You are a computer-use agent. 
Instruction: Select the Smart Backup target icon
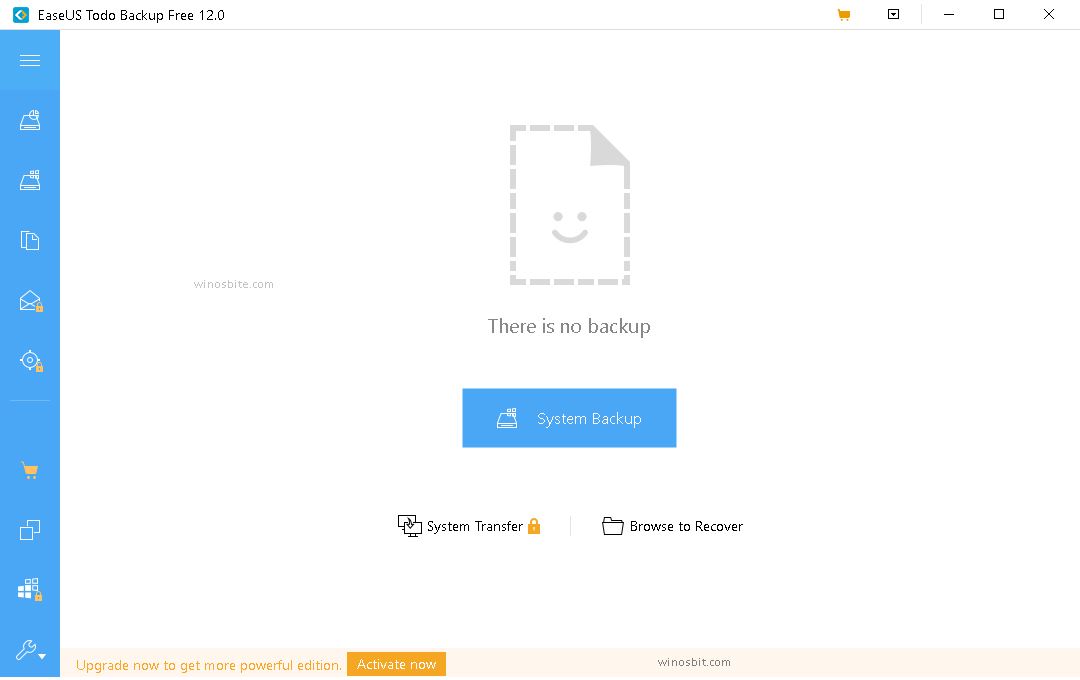pos(30,360)
